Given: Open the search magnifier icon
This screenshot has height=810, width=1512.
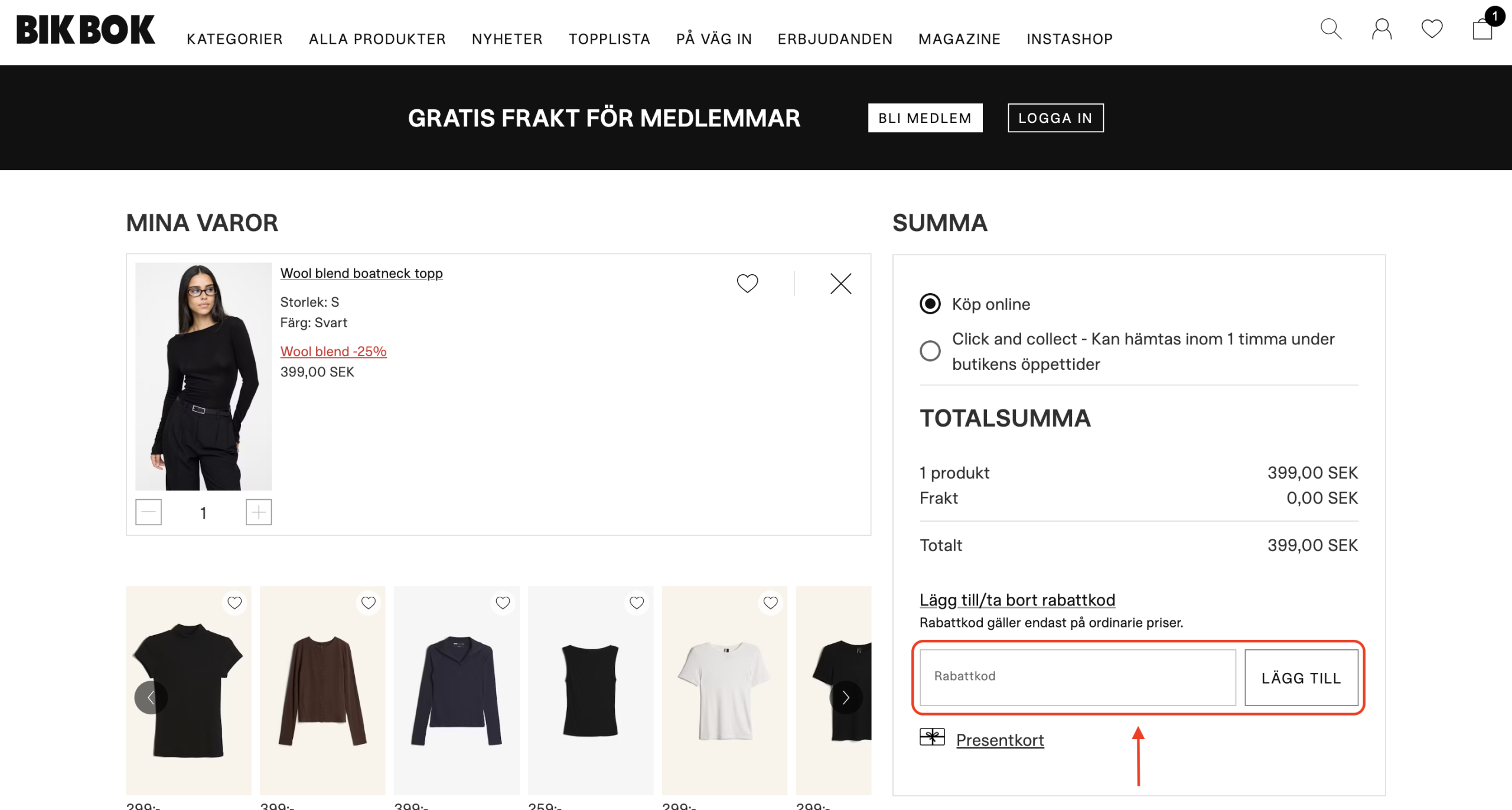Looking at the screenshot, I should click(x=1331, y=28).
